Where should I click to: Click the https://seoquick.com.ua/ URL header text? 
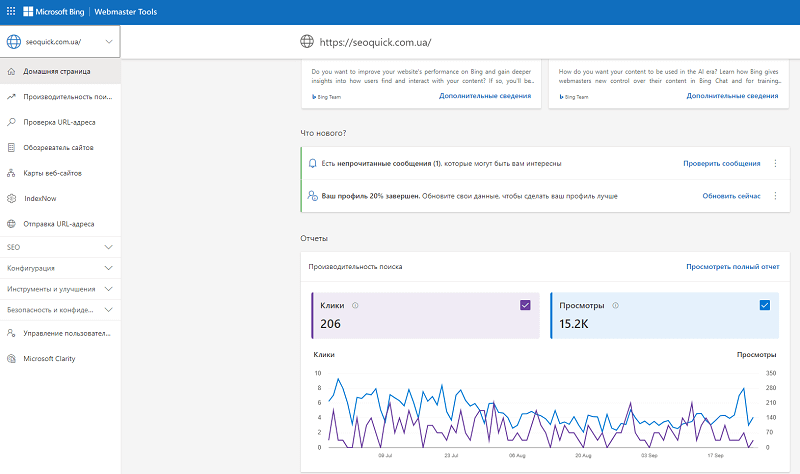375,42
